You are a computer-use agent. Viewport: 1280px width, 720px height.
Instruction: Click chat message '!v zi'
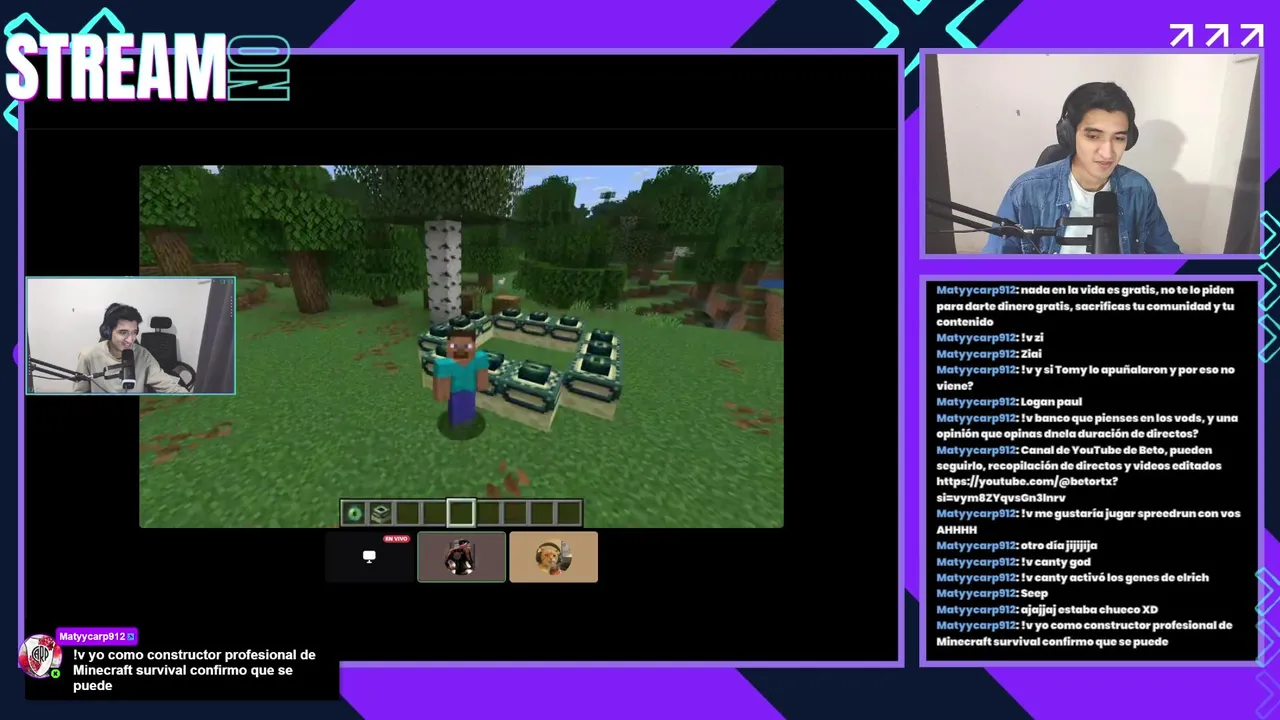(990, 338)
